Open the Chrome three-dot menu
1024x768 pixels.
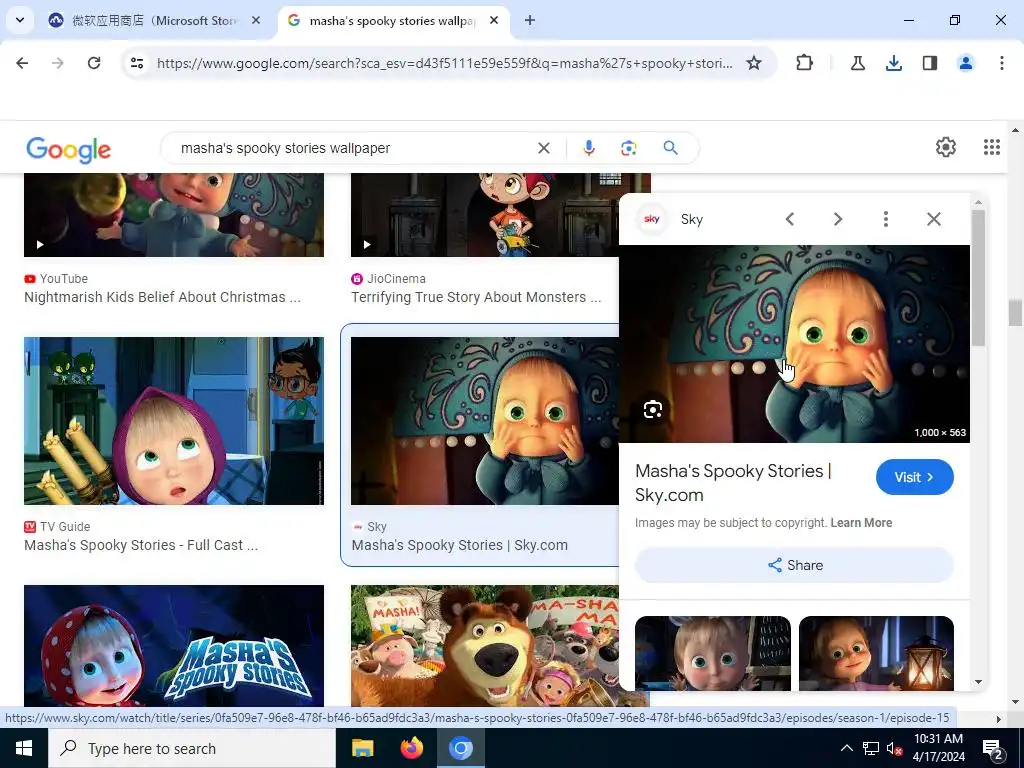[1002, 63]
